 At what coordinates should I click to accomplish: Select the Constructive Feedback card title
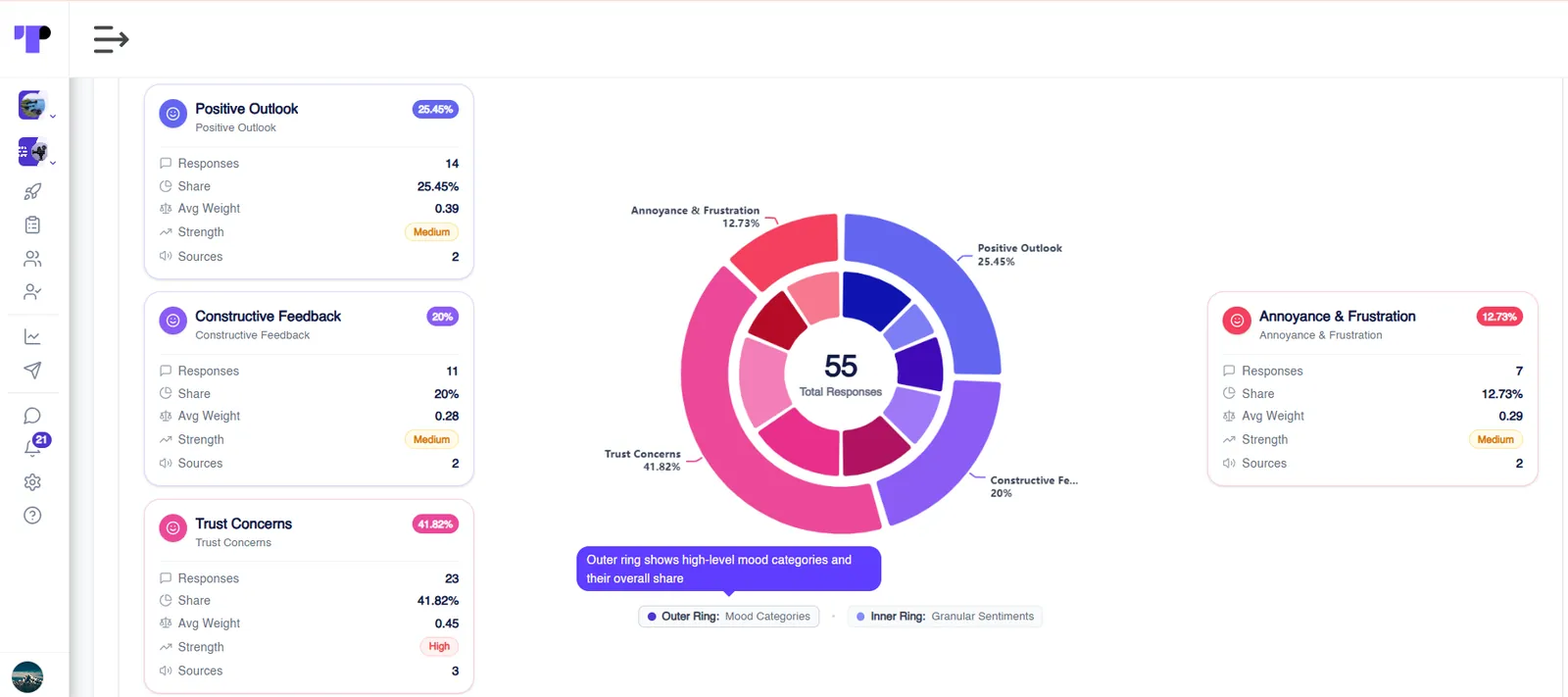click(x=269, y=317)
